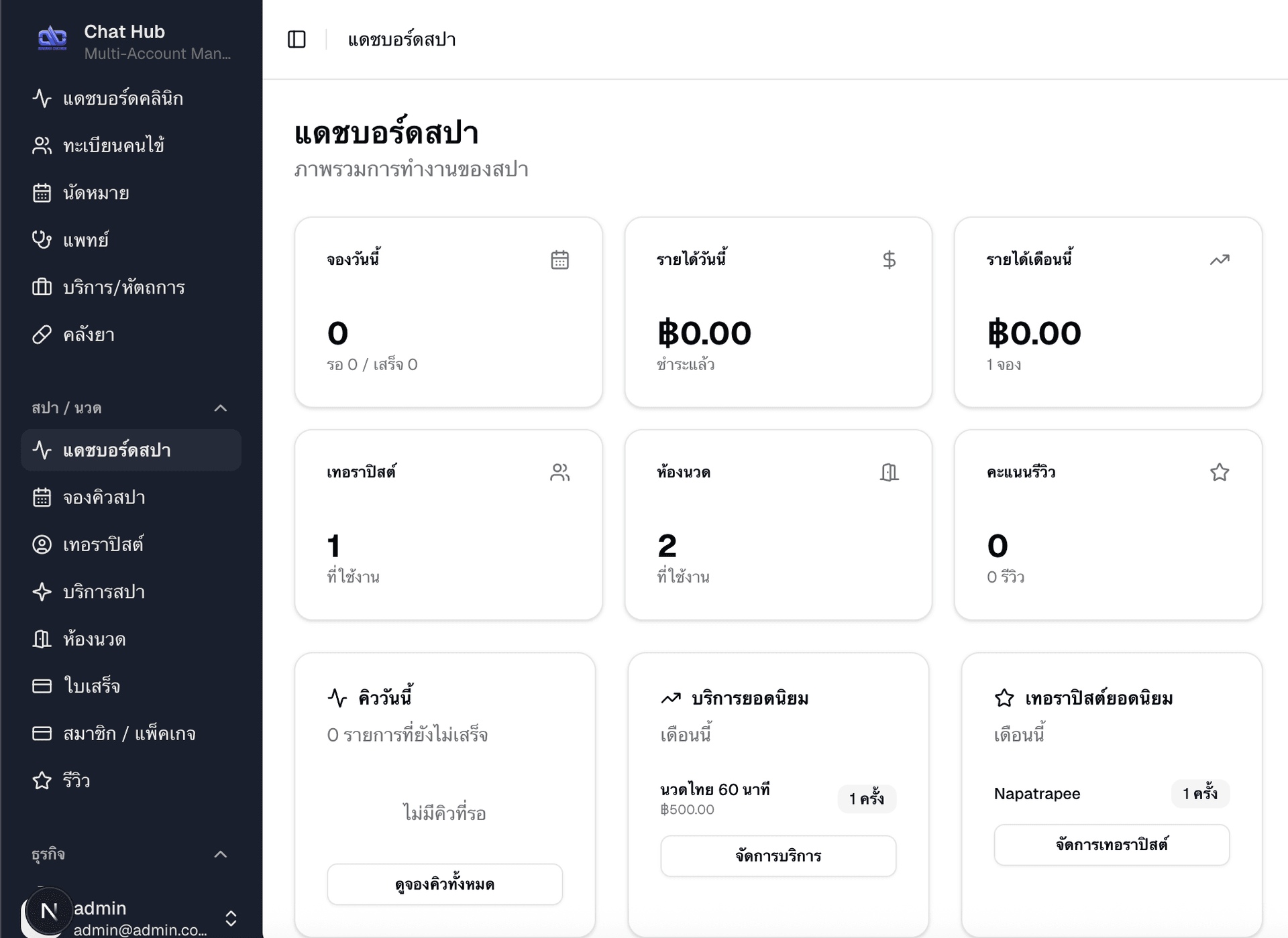1288x938 pixels.
Task: Select the ห้องนวด room icon in sidebar
Action: click(x=42, y=639)
